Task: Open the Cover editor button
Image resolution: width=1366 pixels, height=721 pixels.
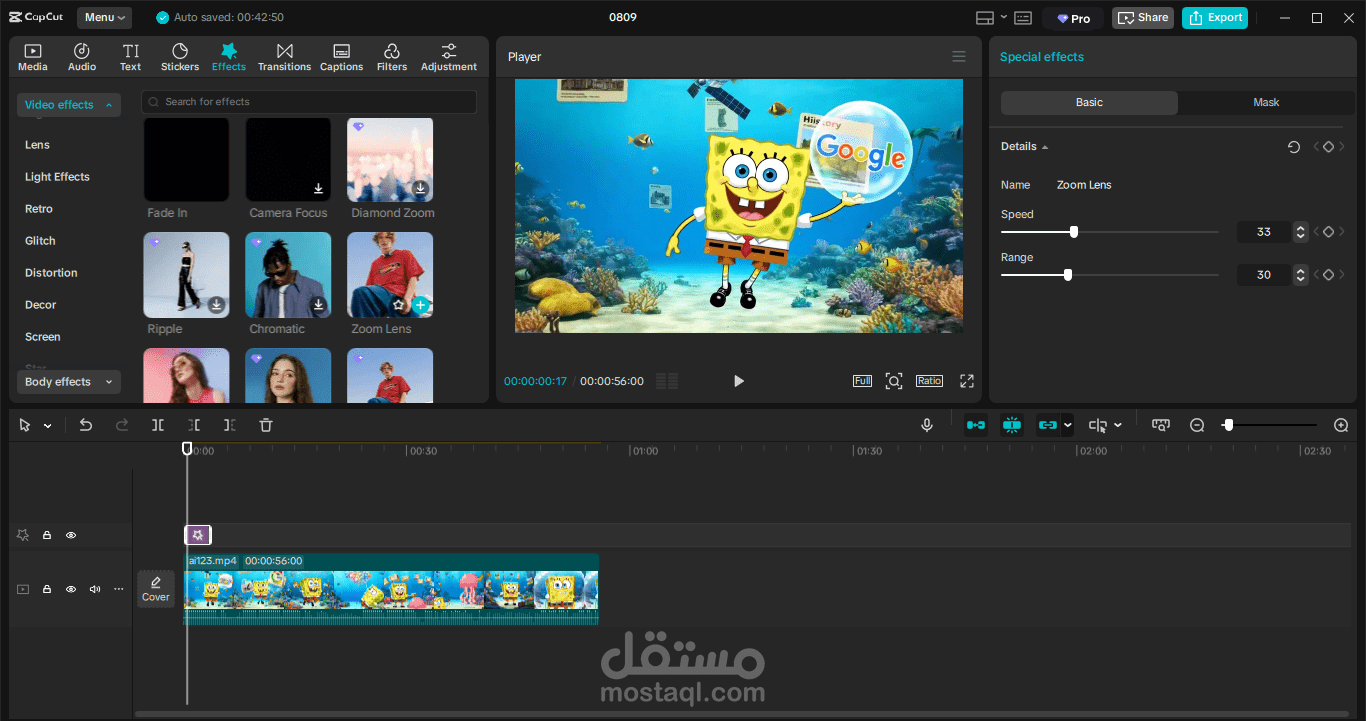Action: tap(156, 589)
